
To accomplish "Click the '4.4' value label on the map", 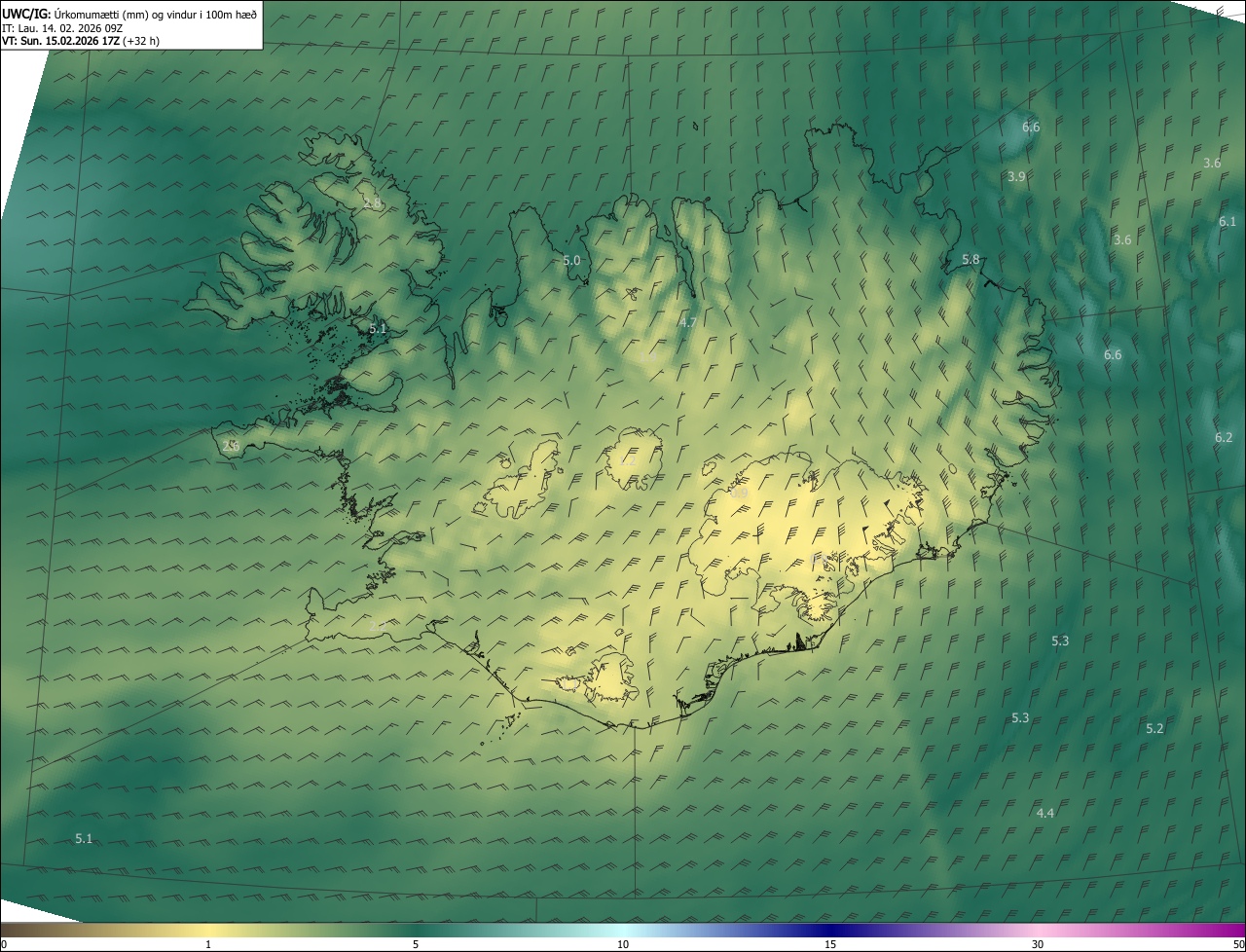I will point(1045,814).
